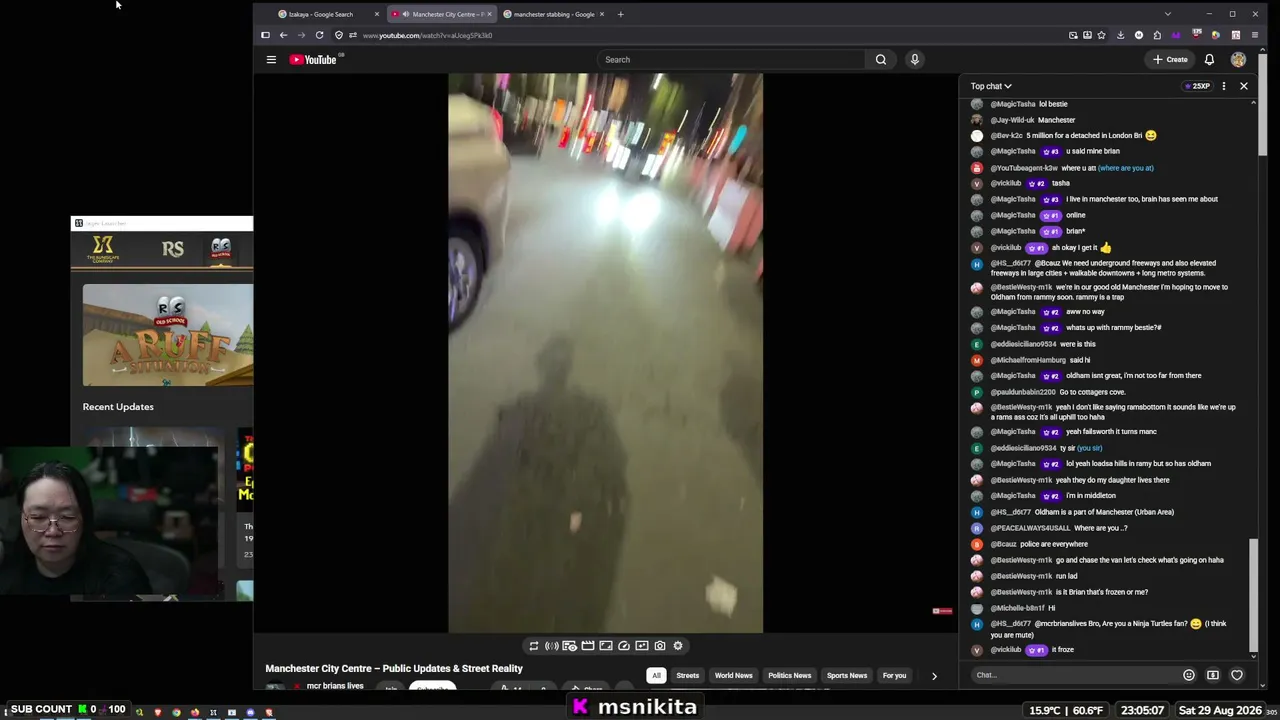
Task: Open the emoji picker in chat
Action: tap(1189, 675)
